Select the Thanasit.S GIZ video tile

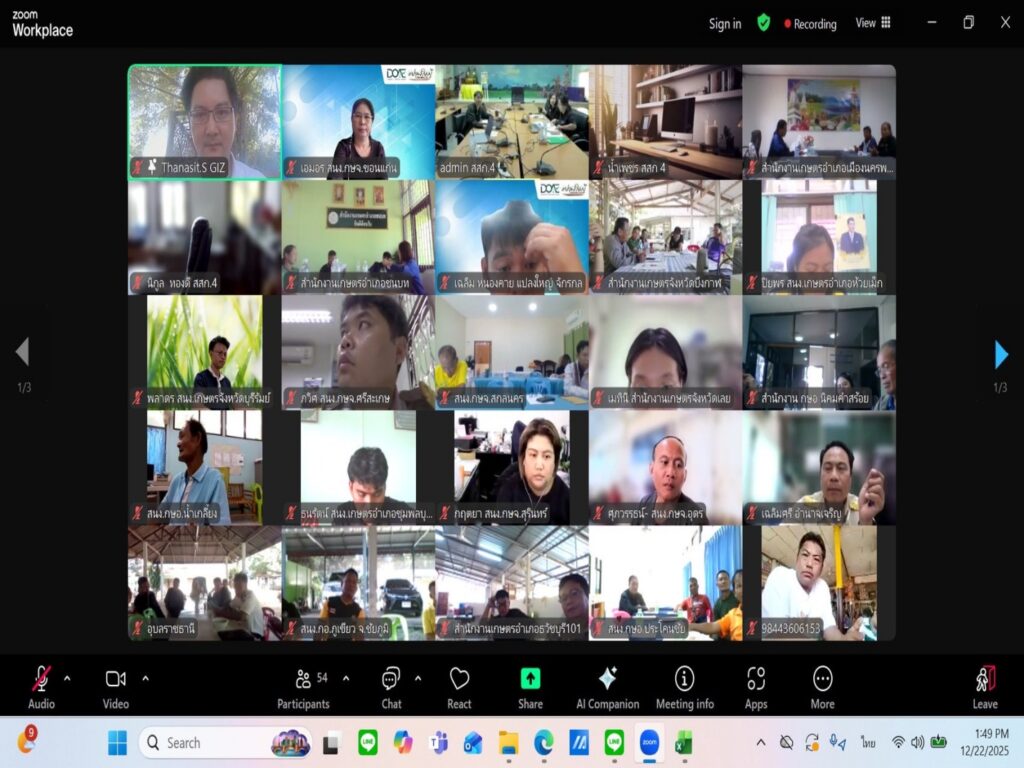pyautogui.click(x=204, y=122)
